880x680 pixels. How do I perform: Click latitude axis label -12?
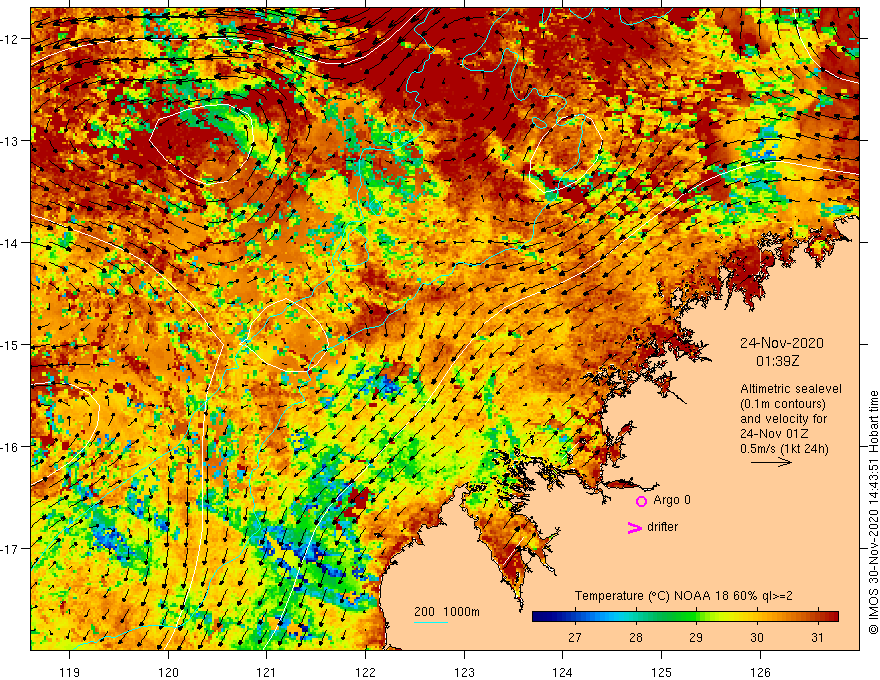tap(11, 39)
